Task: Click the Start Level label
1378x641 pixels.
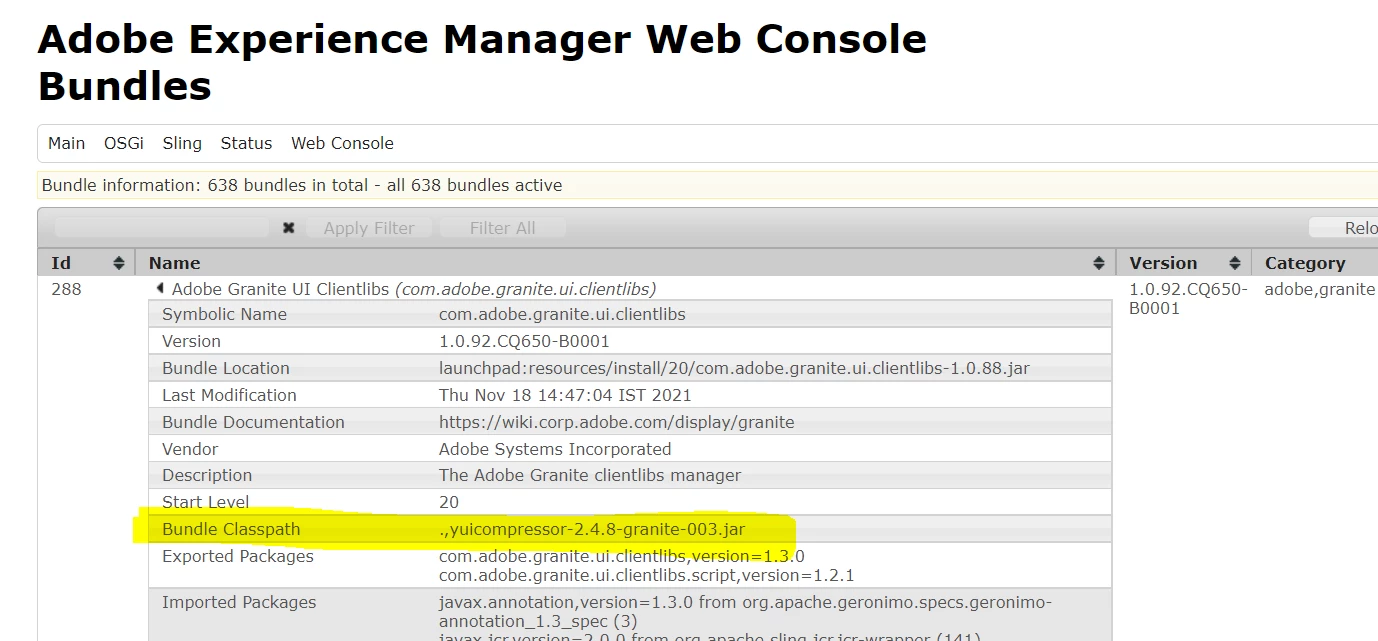Action: coord(206,502)
